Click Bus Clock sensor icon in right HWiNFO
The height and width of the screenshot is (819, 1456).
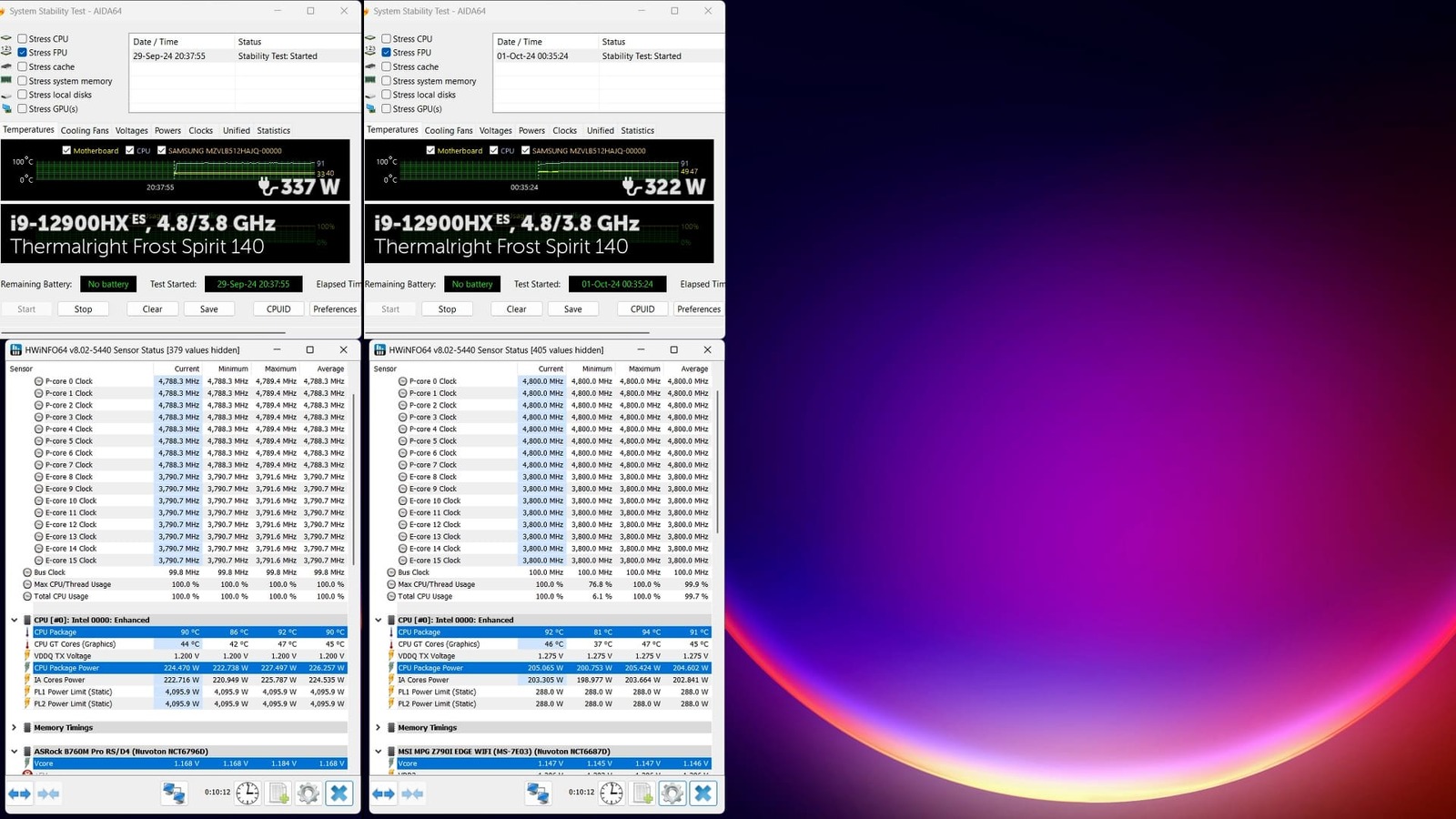point(391,572)
